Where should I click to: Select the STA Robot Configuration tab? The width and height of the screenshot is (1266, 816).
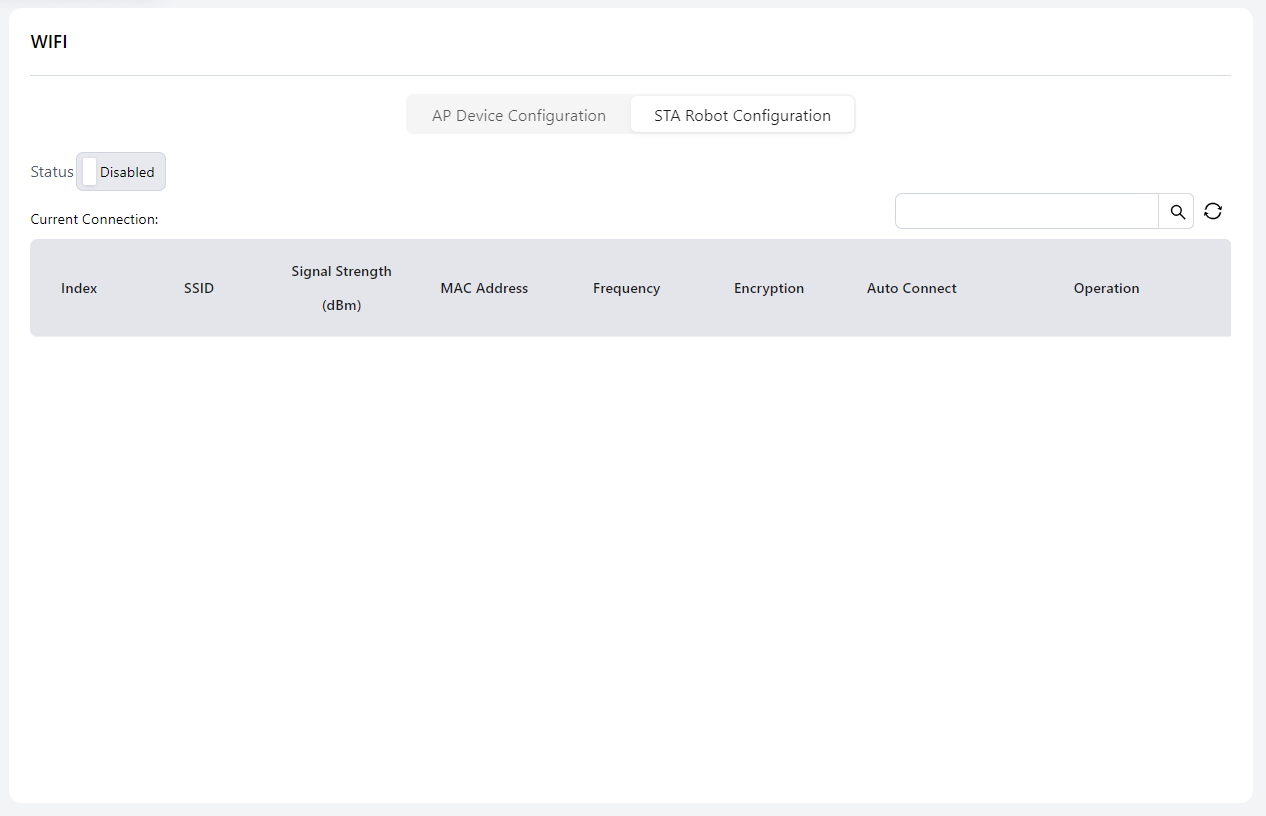[x=742, y=115]
